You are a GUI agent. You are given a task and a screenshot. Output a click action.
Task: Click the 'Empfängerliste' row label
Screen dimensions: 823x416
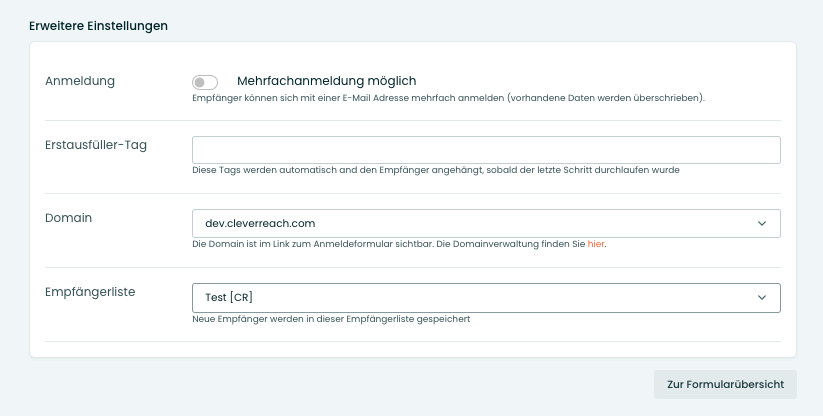point(90,292)
